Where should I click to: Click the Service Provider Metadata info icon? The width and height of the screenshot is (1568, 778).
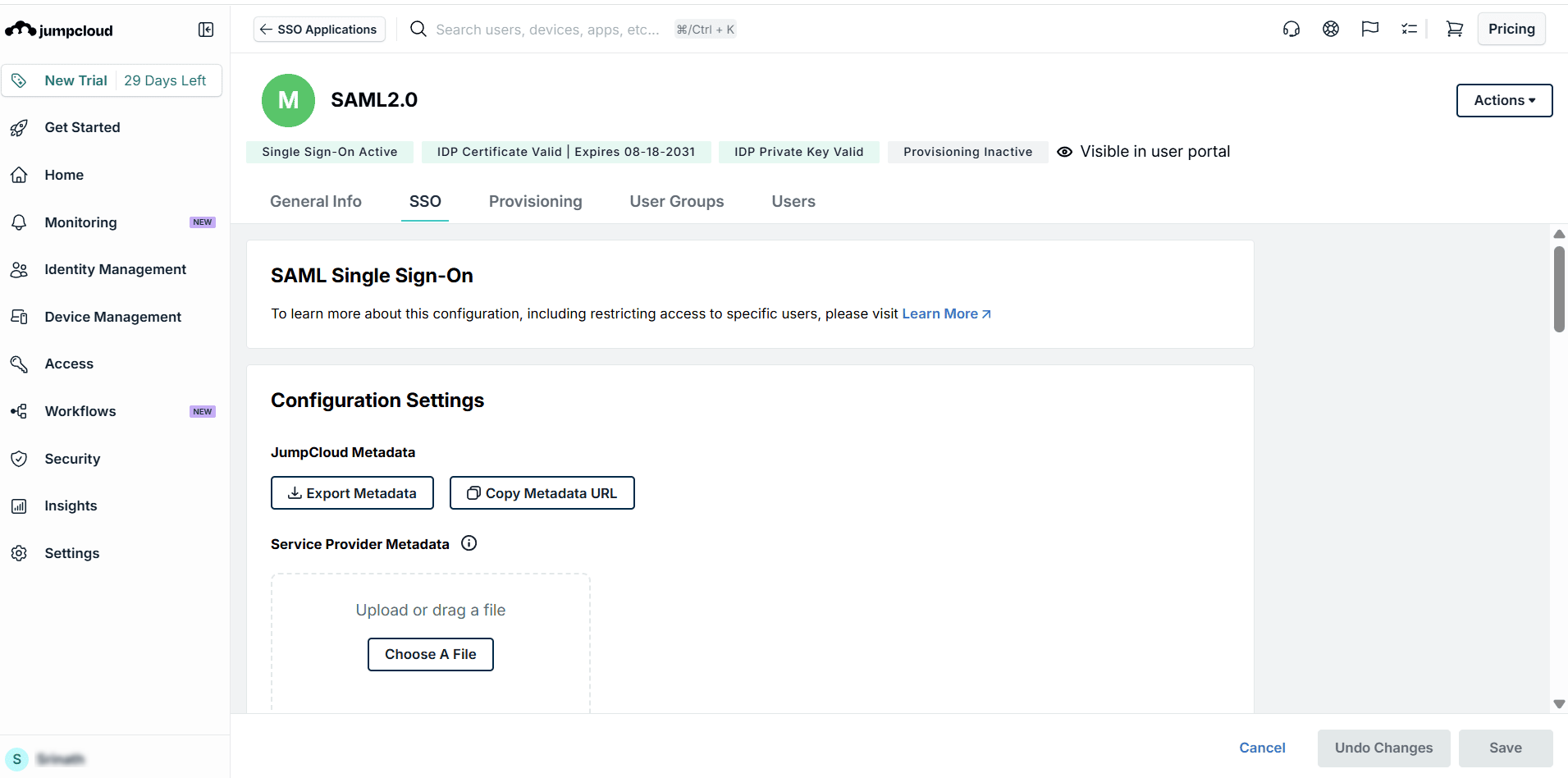469,543
